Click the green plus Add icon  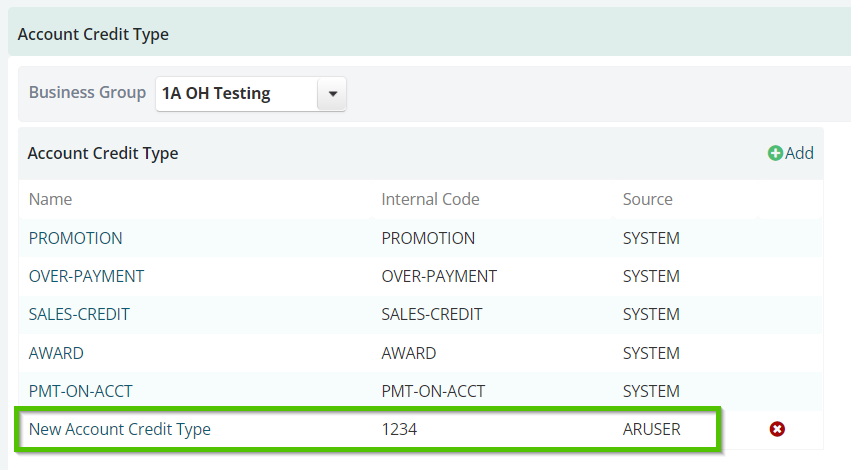tap(775, 154)
